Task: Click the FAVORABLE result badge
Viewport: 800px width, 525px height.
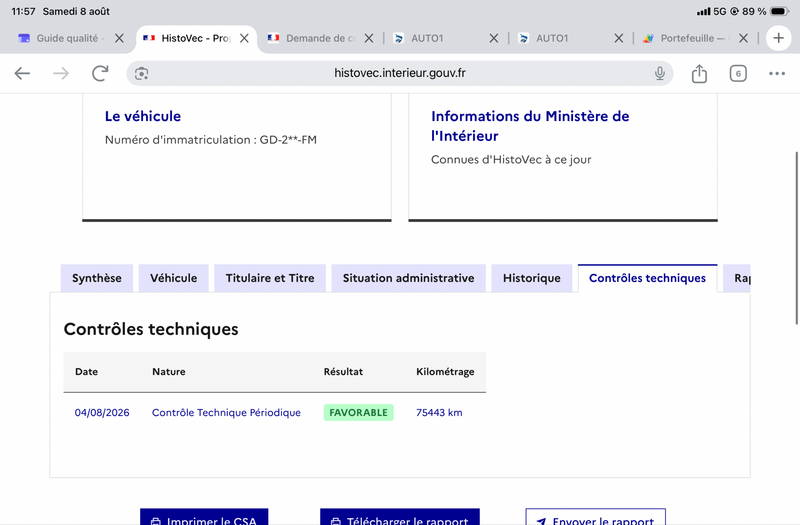Action: tap(358, 412)
